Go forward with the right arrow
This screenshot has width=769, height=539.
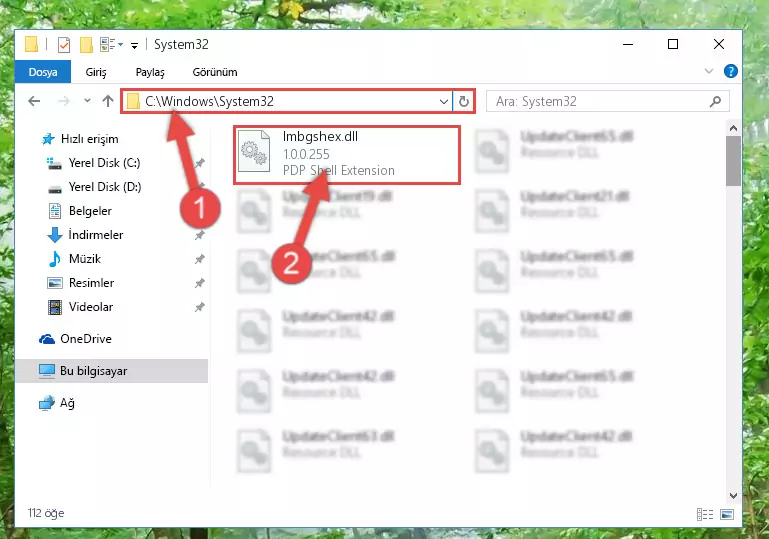point(63,101)
